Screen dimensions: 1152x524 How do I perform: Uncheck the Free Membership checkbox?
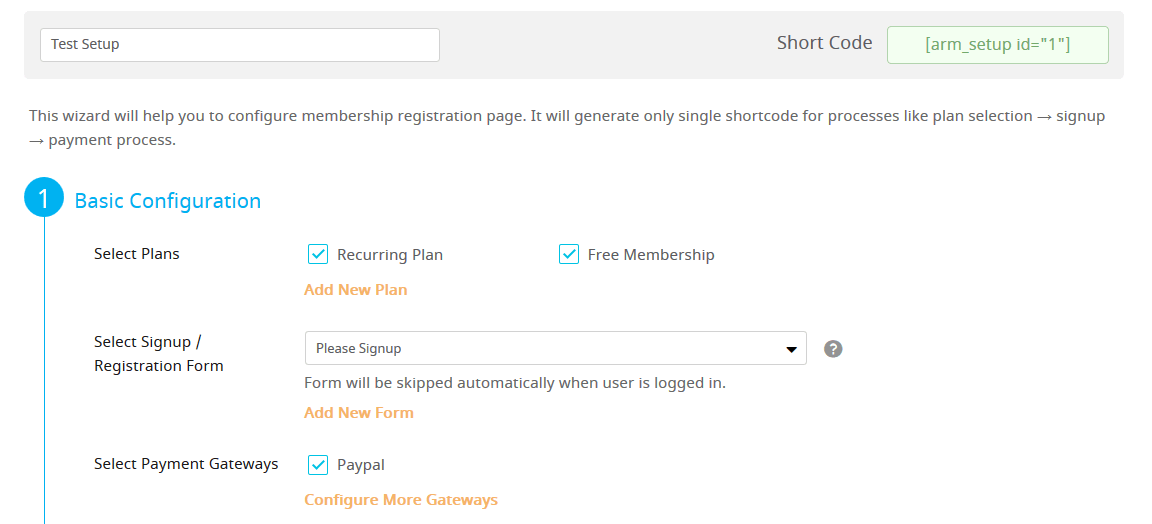point(569,254)
